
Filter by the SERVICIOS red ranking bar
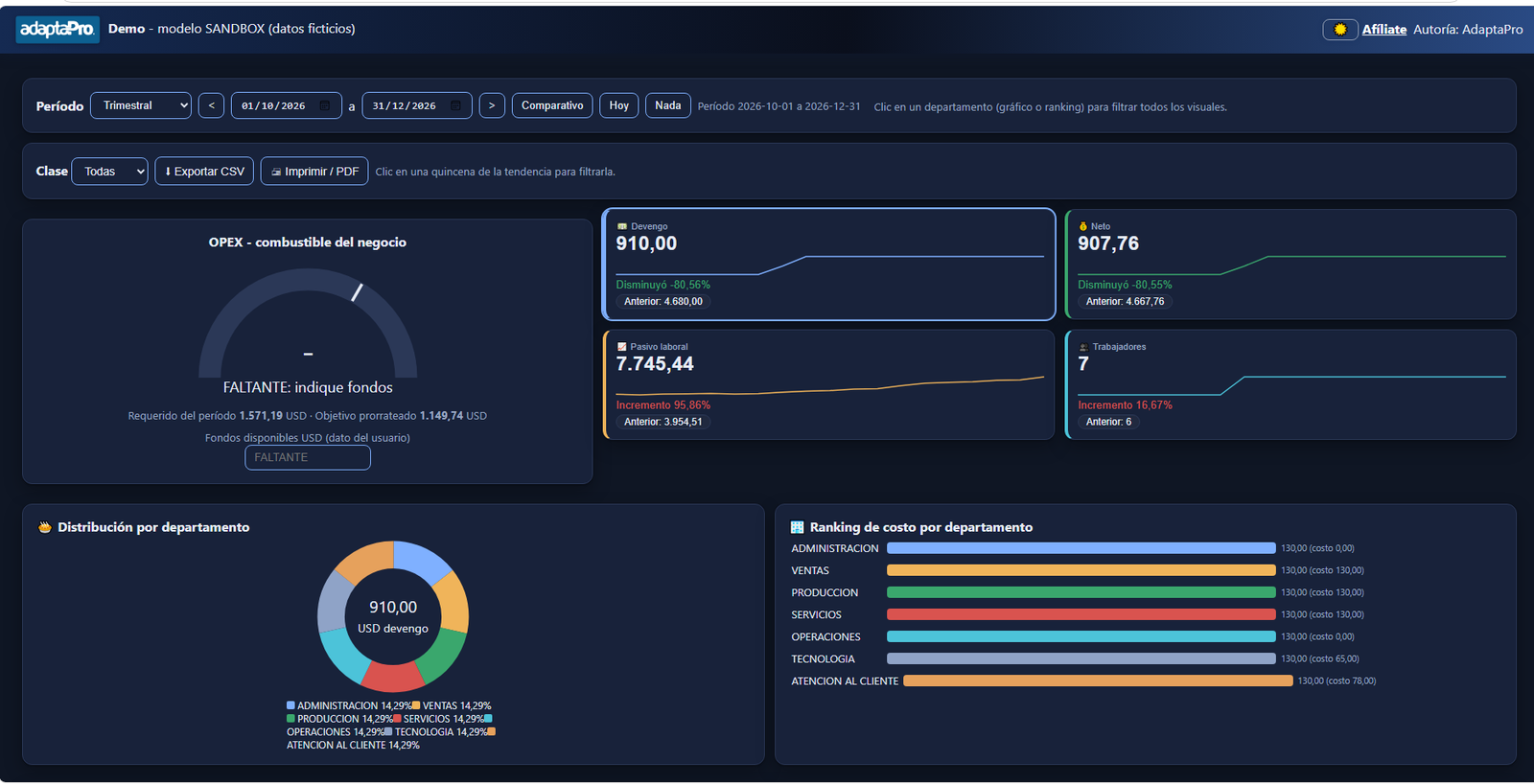click(1081, 614)
